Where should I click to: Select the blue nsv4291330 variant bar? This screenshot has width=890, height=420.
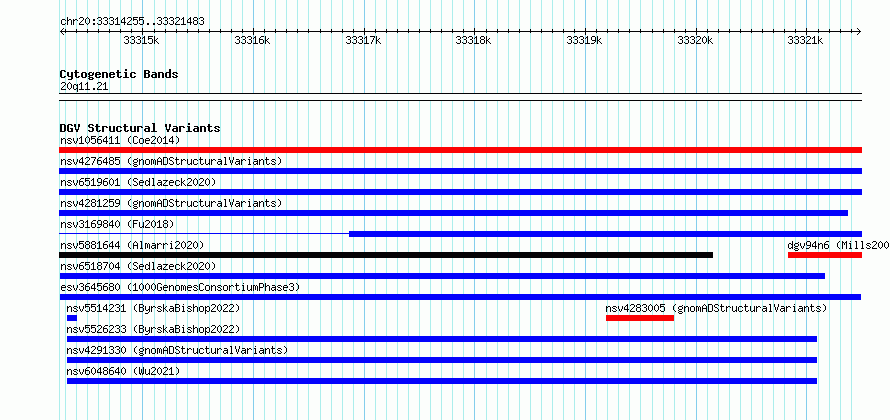point(442,360)
